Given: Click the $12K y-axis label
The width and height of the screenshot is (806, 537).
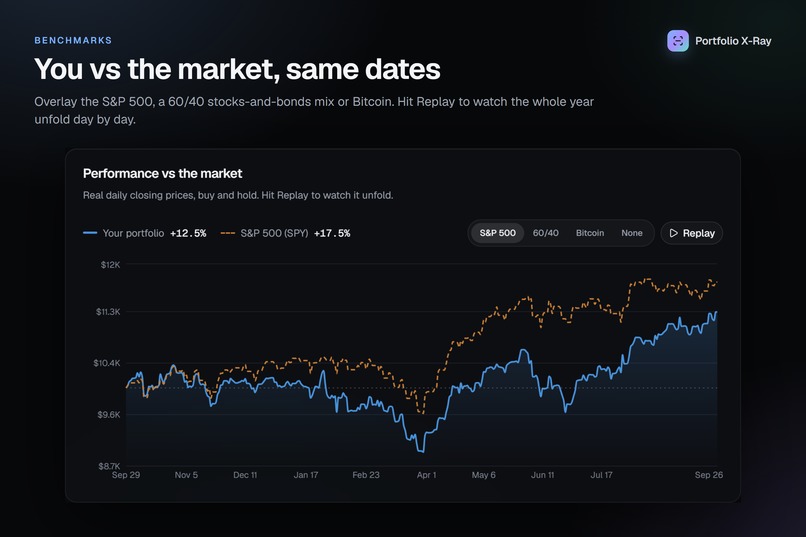Looking at the screenshot, I should 110,265.
